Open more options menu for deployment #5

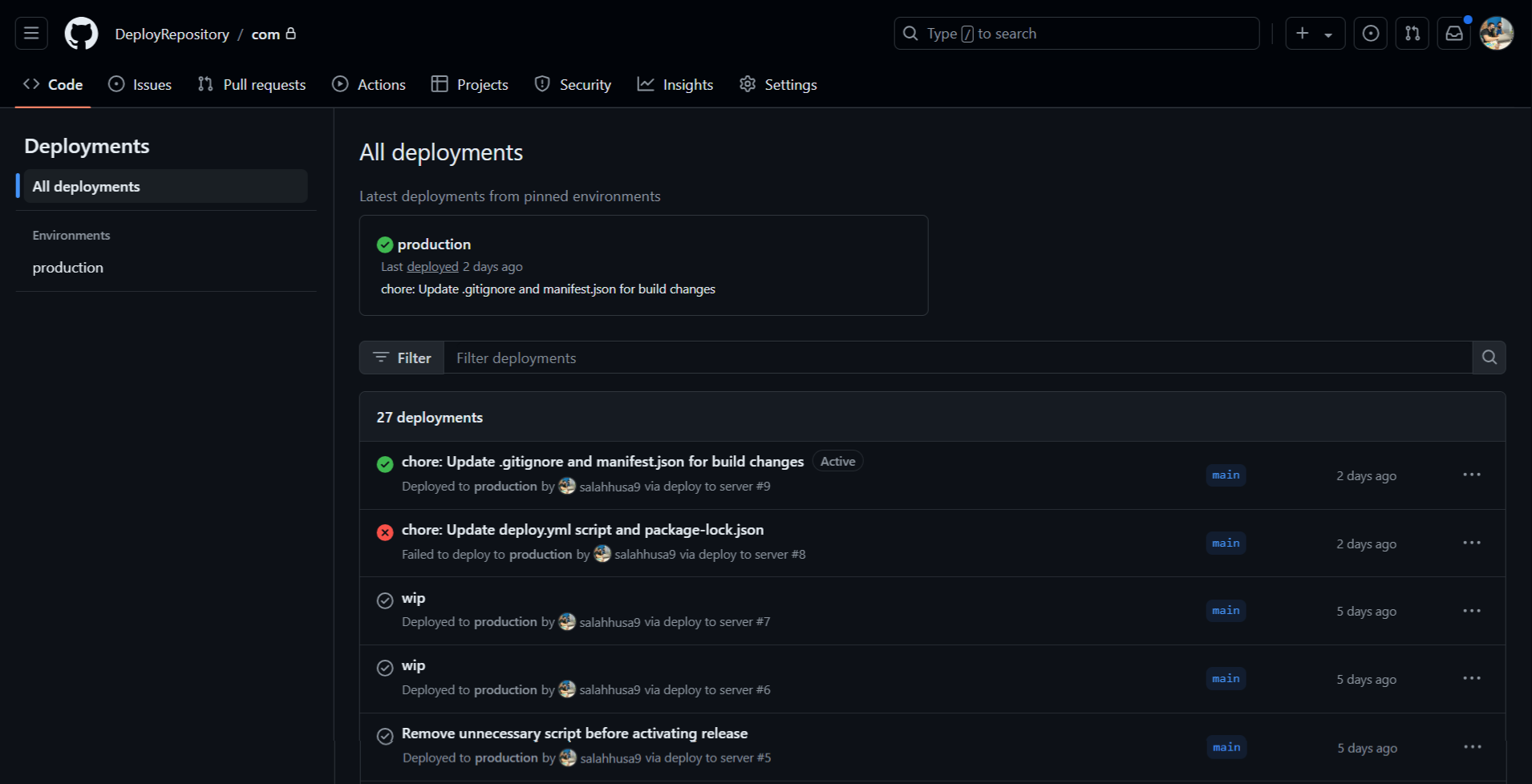tap(1473, 747)
